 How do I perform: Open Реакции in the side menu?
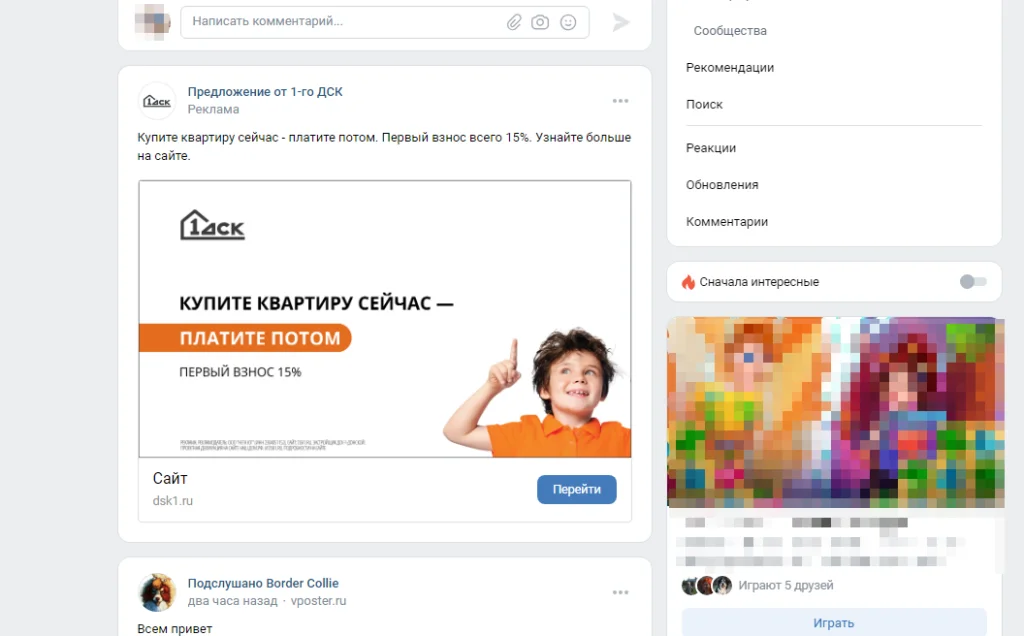[711, 148]
